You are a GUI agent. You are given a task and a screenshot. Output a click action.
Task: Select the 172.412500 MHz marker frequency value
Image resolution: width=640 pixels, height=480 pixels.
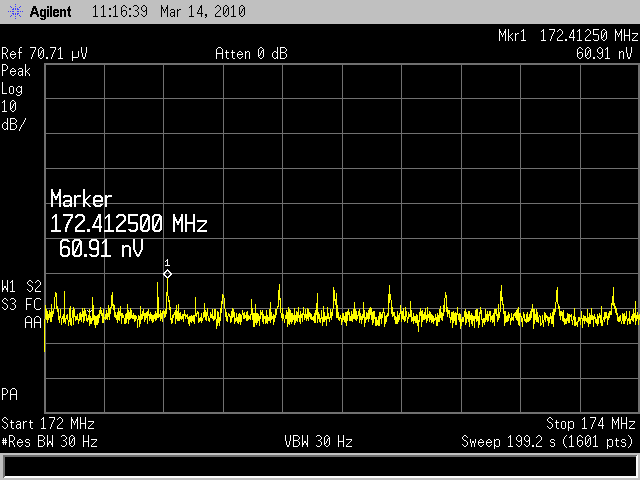(128, 221)
